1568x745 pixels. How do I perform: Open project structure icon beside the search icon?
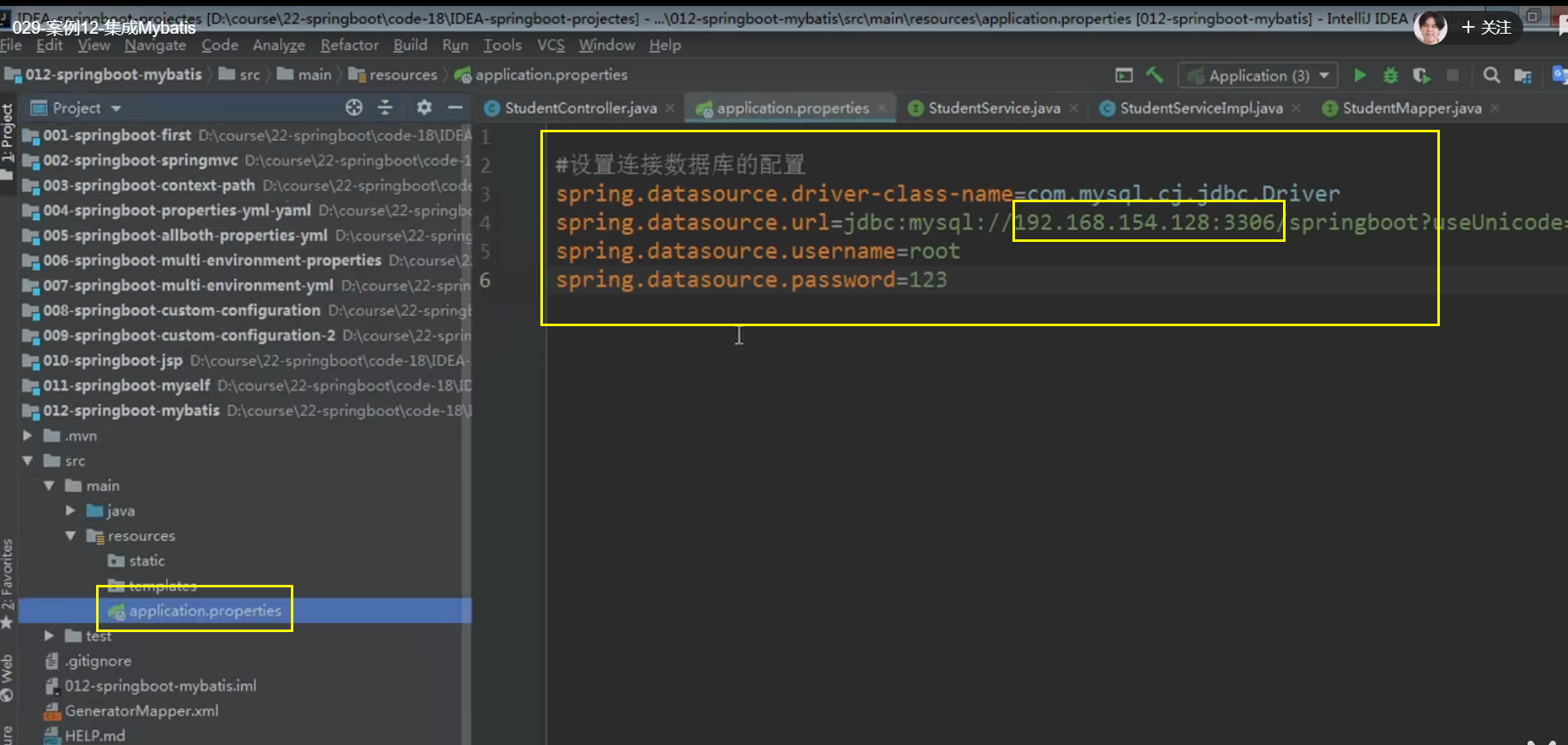[x=1522, y=76]
